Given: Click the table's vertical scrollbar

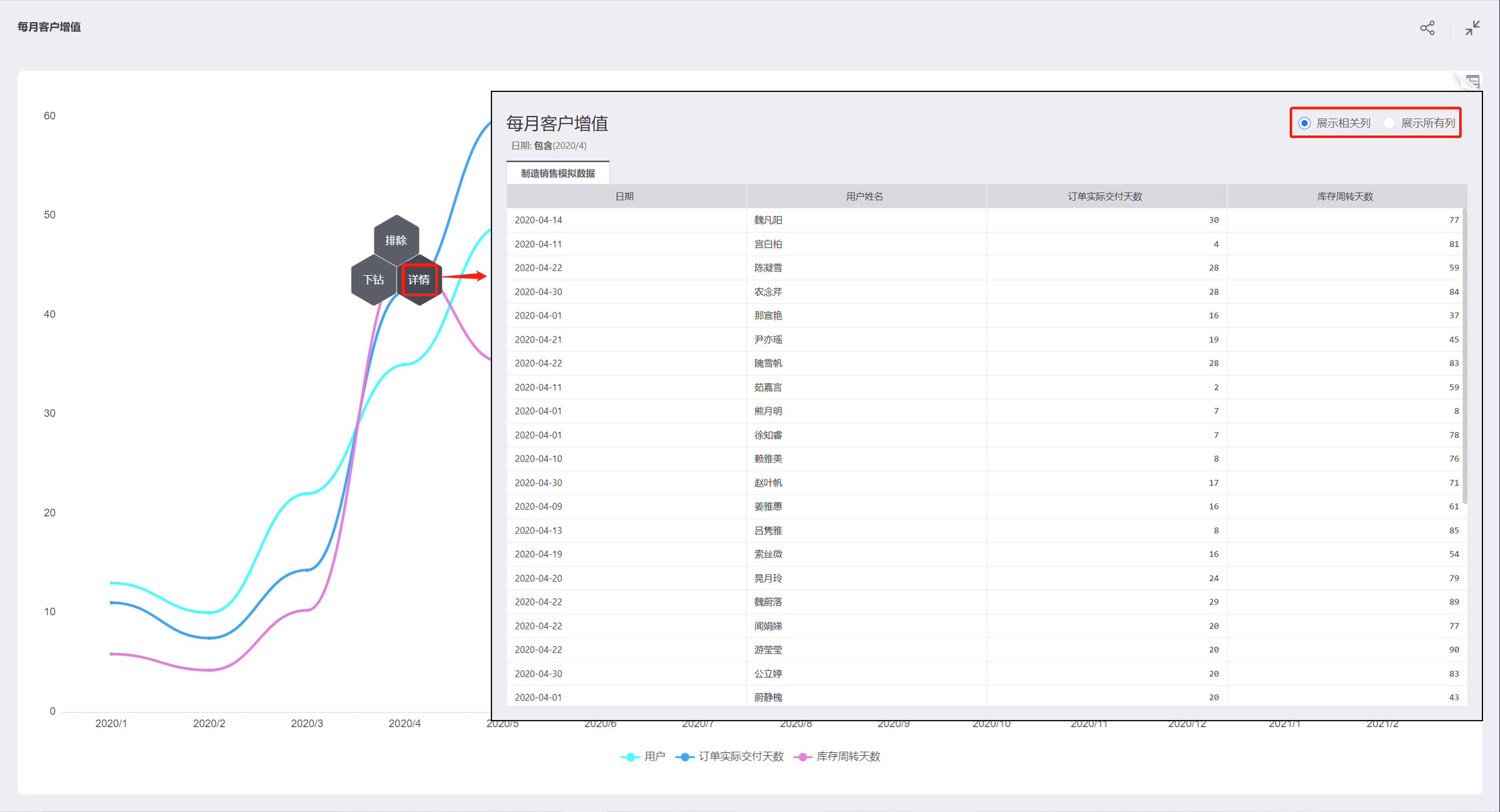Looking at the screenshot, I should point(1464,357).
